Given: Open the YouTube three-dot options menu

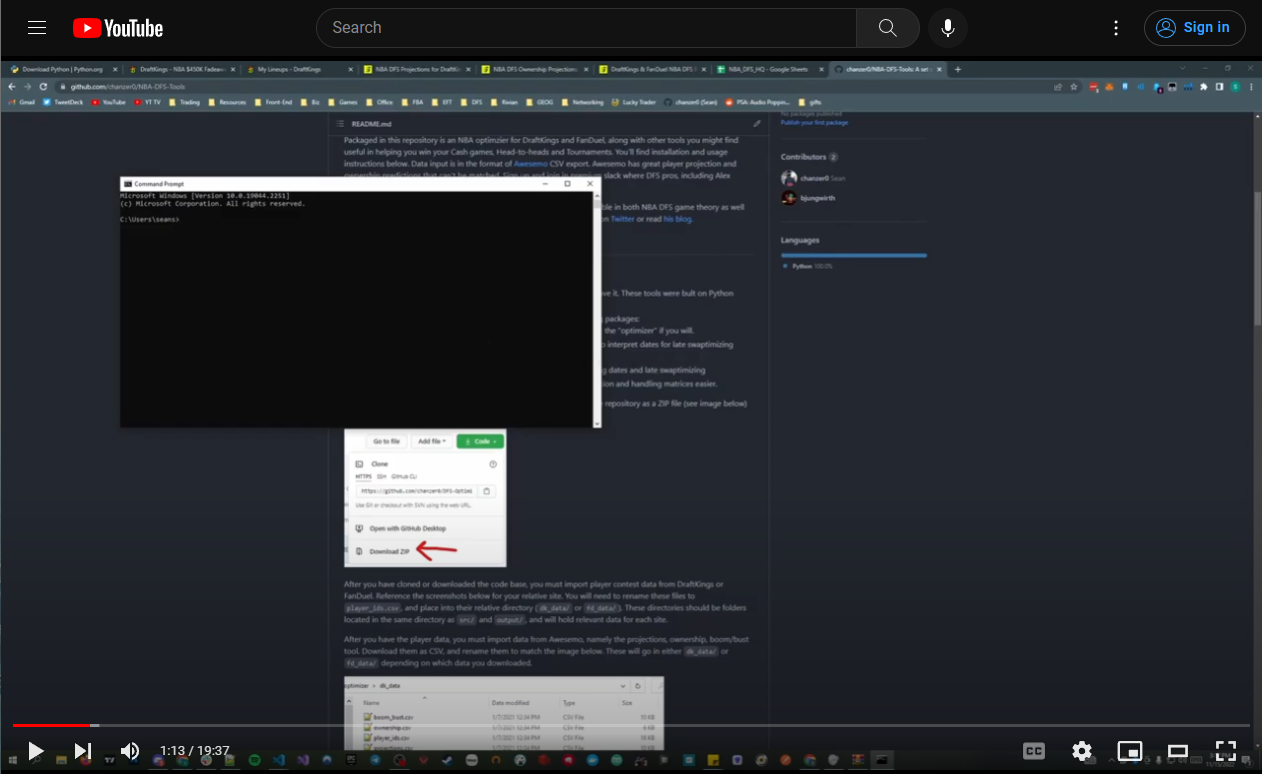Looking at the screenshot, I should pos(1116,27).
